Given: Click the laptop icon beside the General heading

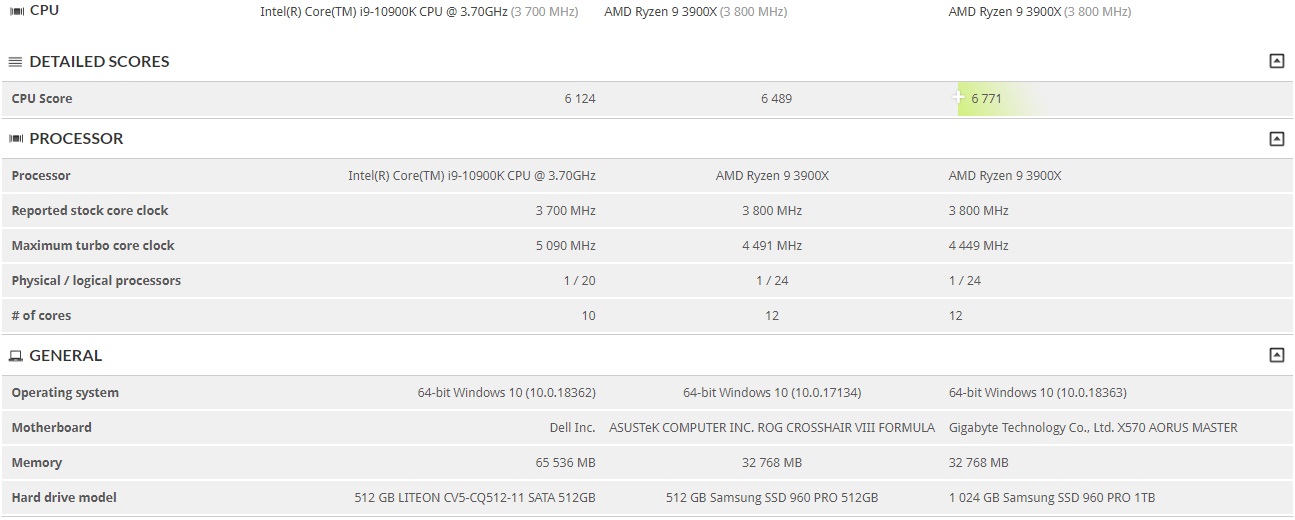Looking at the screenshot, I should 16,356.
